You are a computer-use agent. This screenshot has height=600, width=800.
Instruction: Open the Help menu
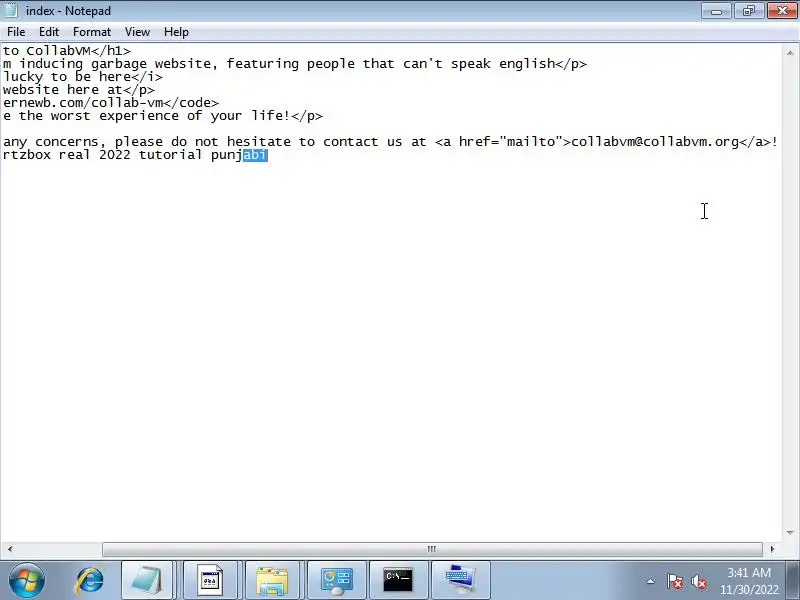pyautogui.click(x=176, y=32)
